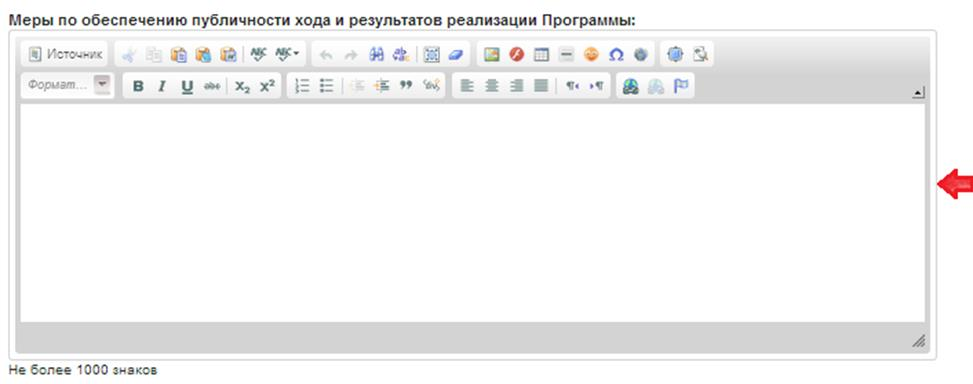Create a Div container icon
This screenshot has height=384, width=973.
(x=431, y=86)
